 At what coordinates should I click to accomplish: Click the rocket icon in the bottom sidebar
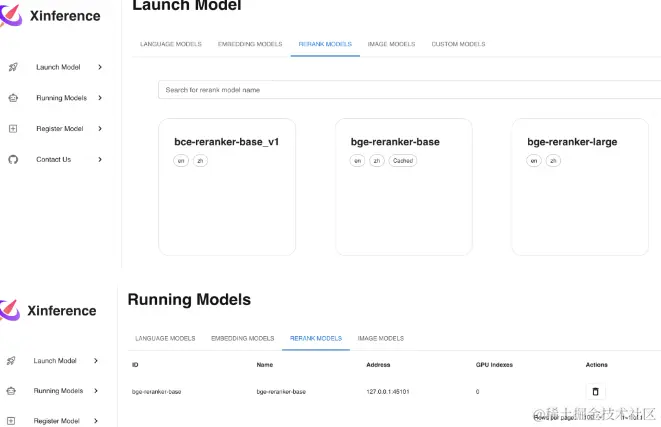coord(11,361)
